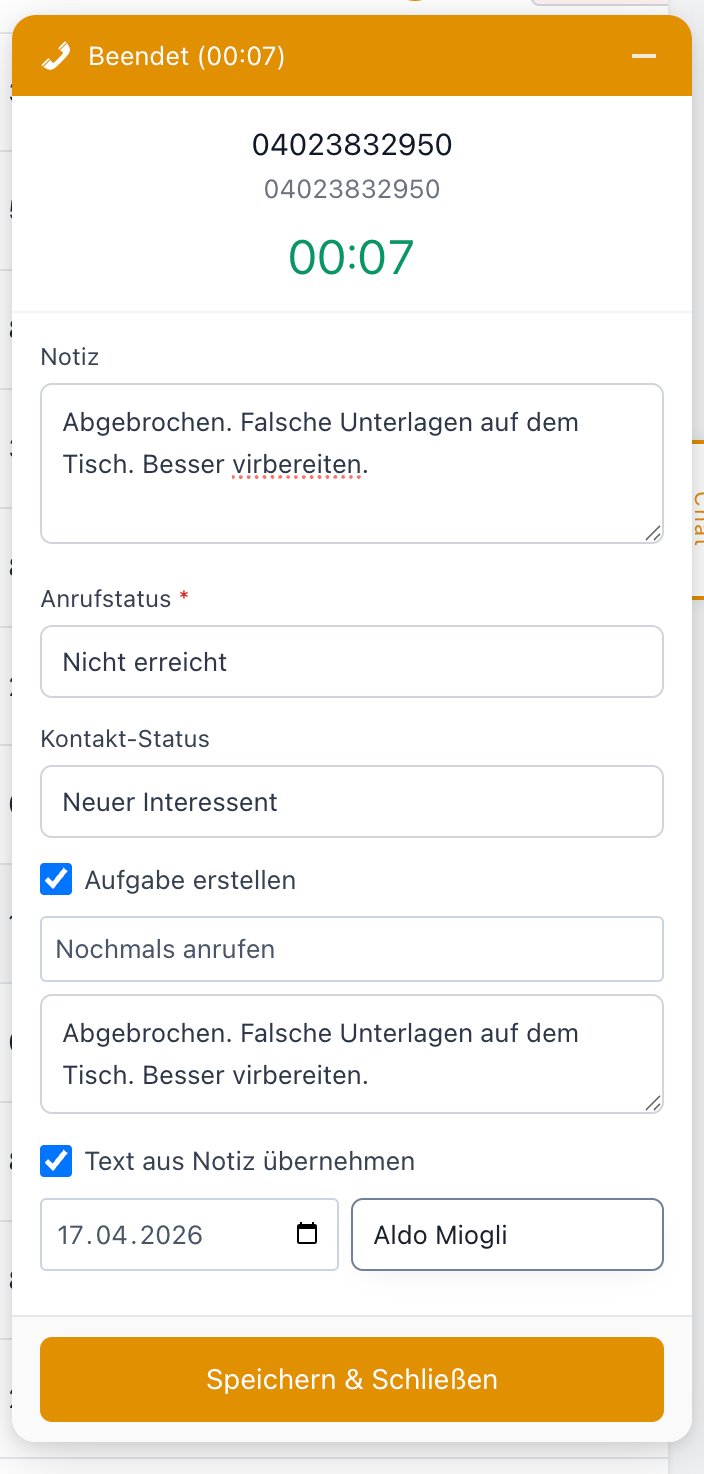The height and width of the screenshot is (1474, 704).
Task: Click the Nochmals anrufen task title field
Action: (x=351, y=948)
